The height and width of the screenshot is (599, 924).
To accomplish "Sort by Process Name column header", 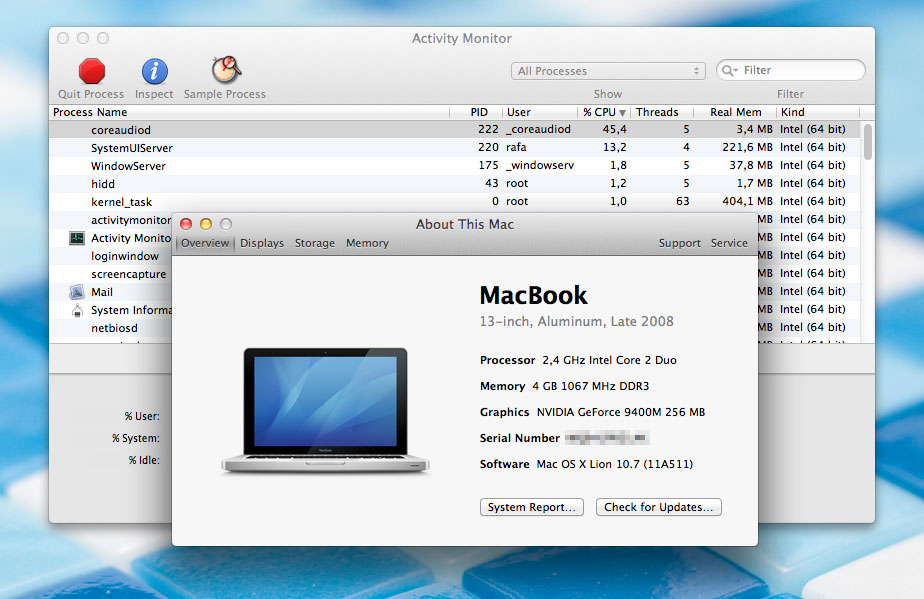I will click(x=249, y=112).
